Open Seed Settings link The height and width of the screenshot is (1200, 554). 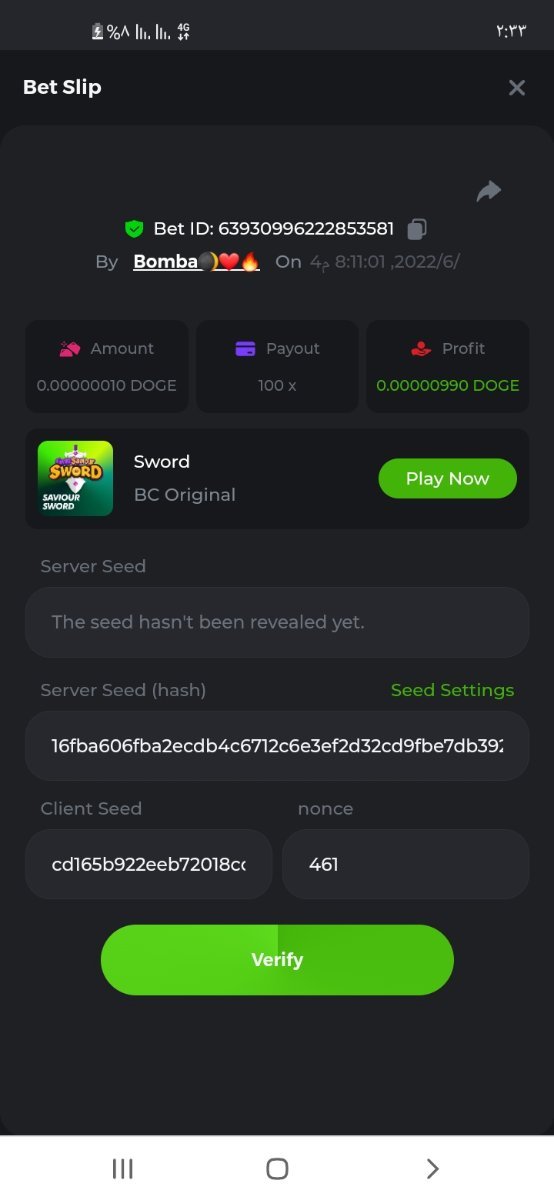[x=452, y=690]
